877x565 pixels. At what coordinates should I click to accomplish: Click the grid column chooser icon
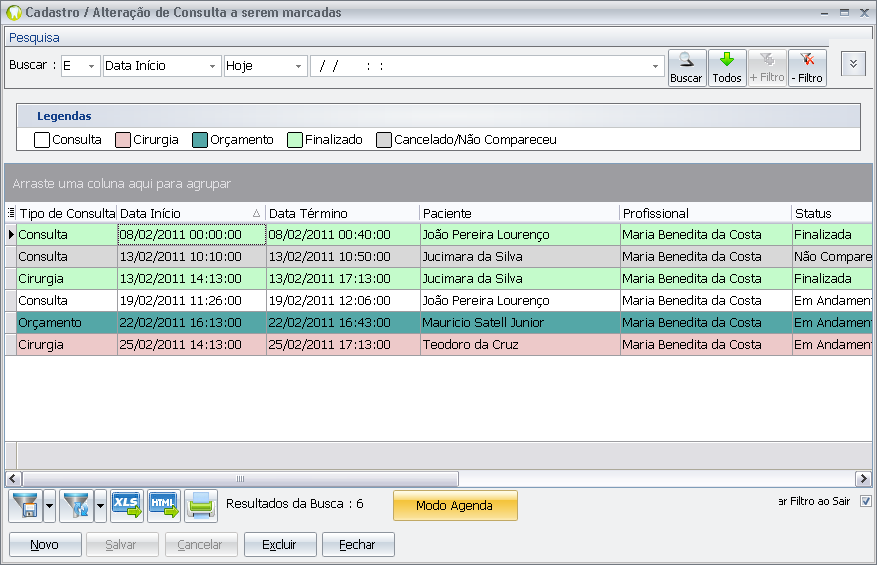[x=11, y=213]
